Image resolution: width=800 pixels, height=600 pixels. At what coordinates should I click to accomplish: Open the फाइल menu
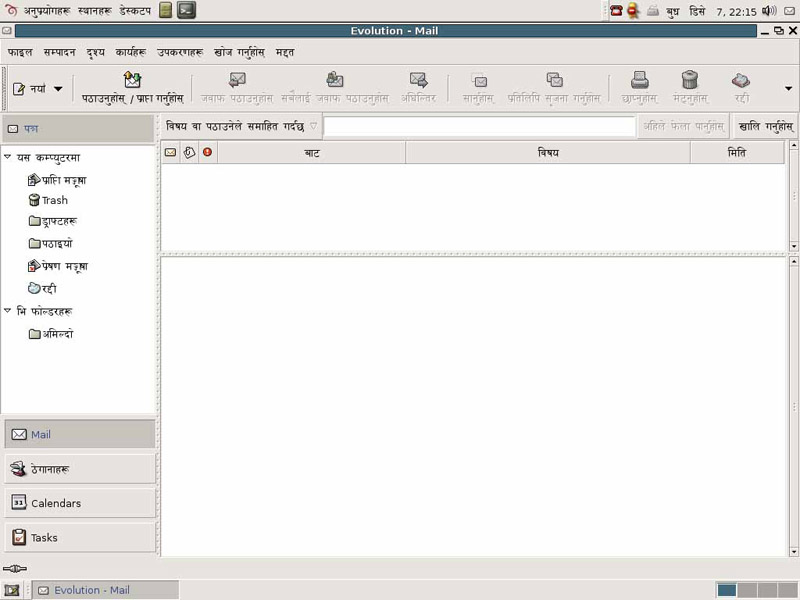[x=20, y=51]
